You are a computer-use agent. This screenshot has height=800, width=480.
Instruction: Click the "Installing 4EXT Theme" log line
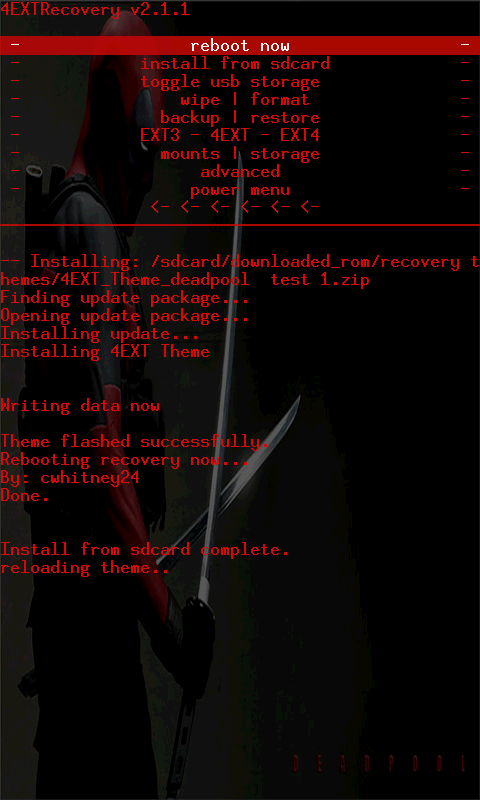tap(105, 352)
